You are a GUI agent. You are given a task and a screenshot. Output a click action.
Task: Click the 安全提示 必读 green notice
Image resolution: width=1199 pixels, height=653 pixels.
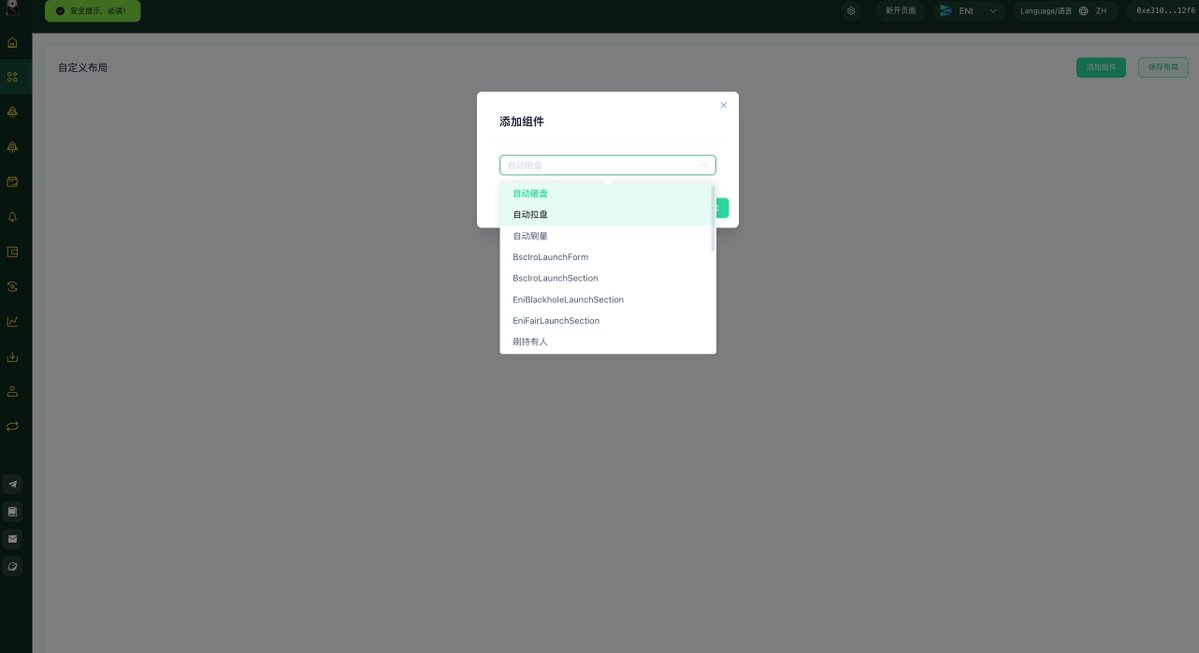point(93,11)
